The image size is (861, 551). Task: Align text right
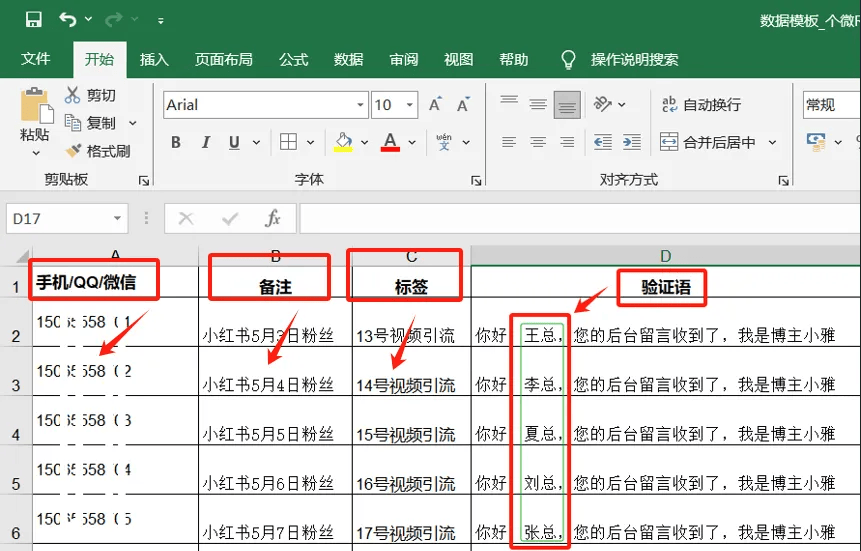click(x=567, y=142)
